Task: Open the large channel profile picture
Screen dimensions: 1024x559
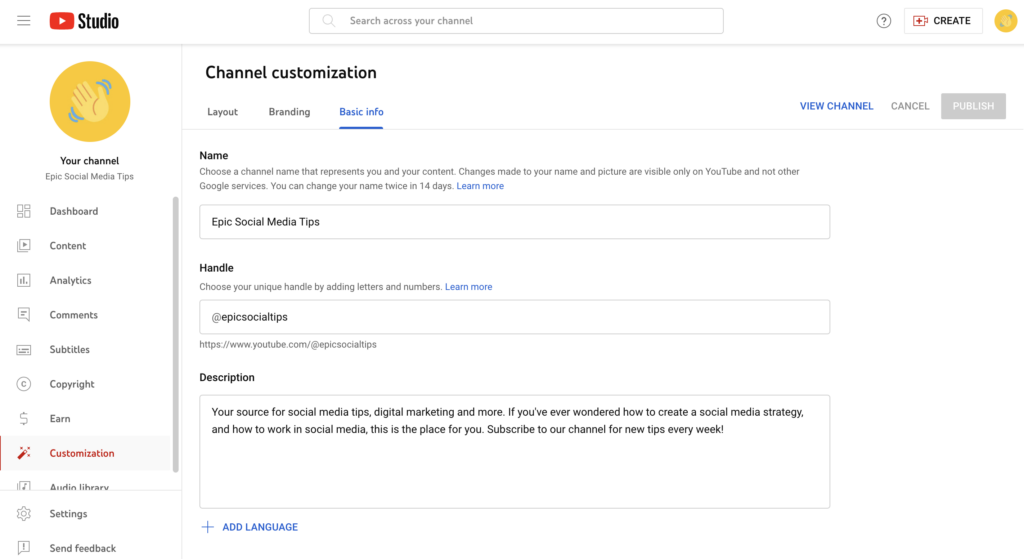Action: pos(90,101)
